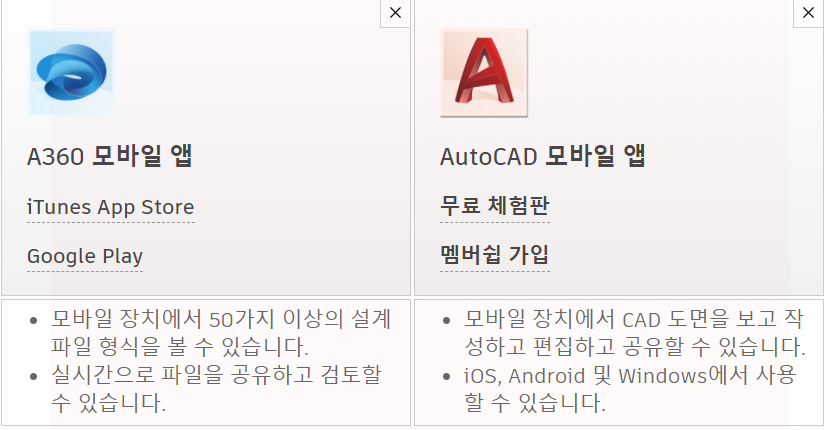Click the A360 blue swirl app icon

click(71, 73)
